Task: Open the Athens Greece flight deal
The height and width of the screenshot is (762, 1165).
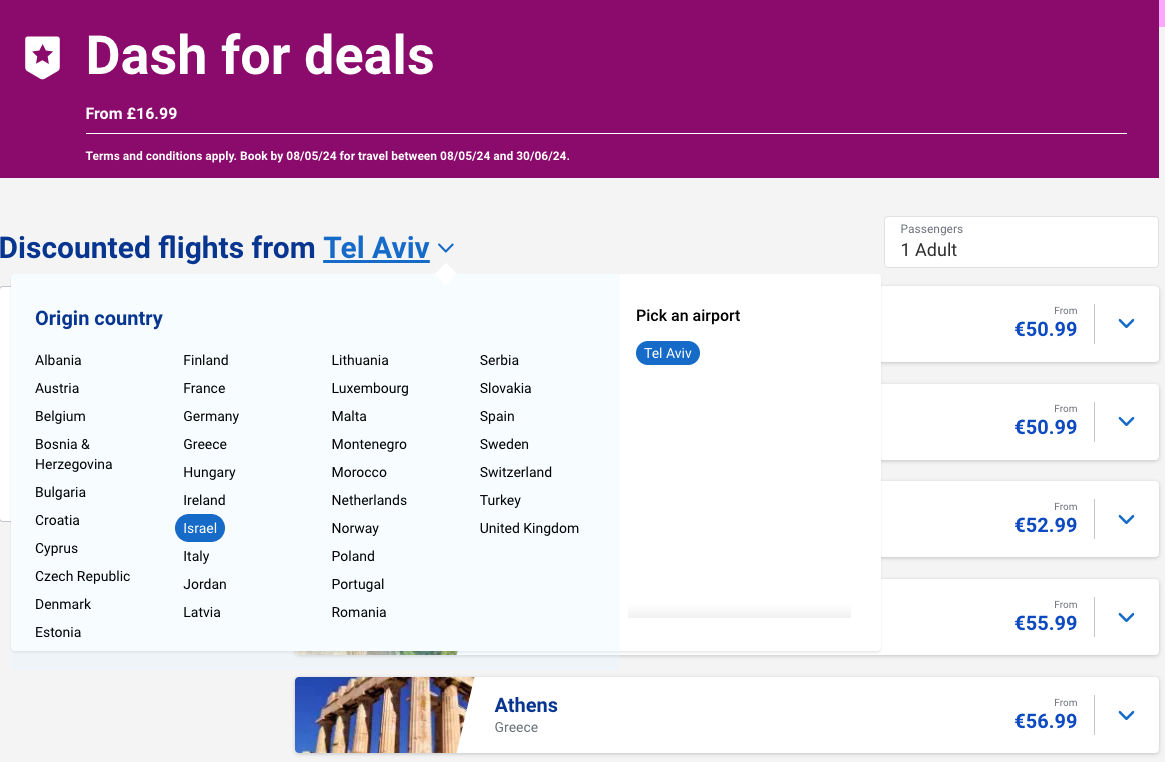Action: coord(526,706)
